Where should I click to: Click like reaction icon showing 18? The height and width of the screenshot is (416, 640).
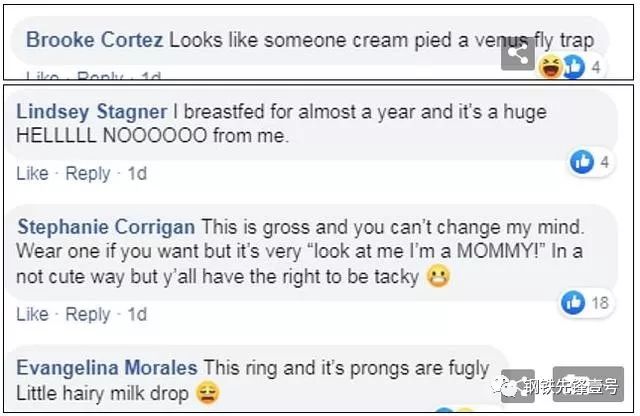coord(573,303)
